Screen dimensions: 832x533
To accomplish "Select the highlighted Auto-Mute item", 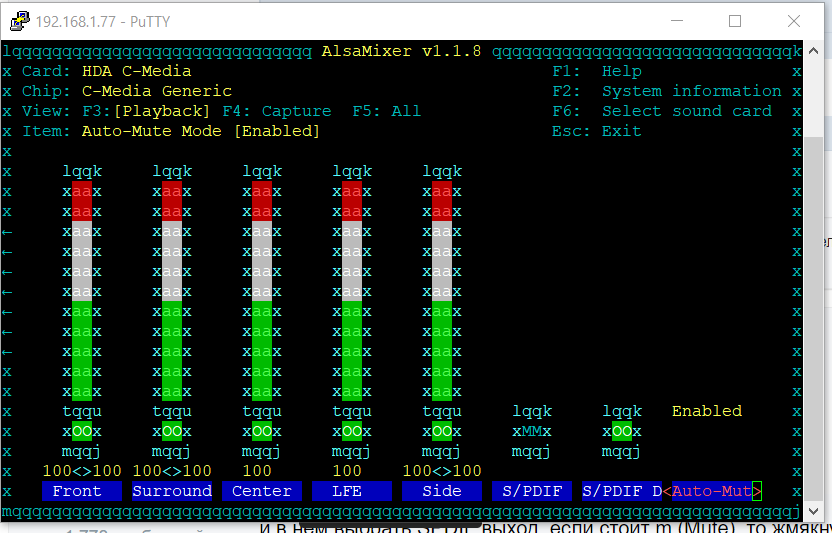I will [x=712, y=491].
